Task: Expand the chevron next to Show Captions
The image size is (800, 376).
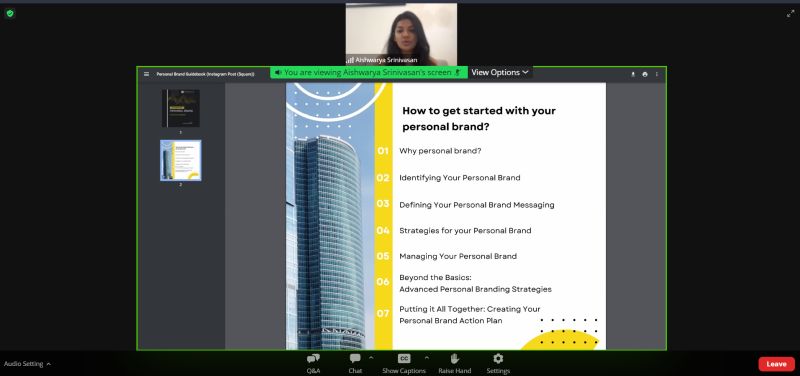Action: 427,358
